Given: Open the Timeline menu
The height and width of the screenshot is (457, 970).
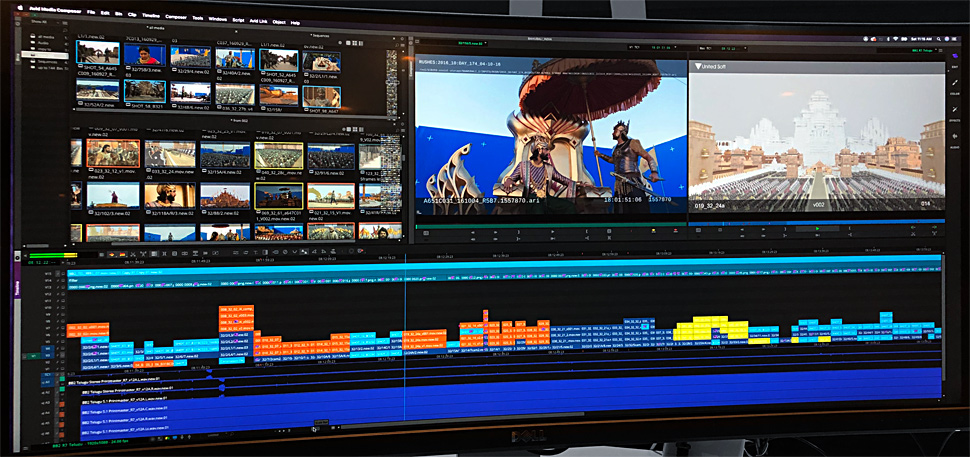Looking at the screenshot, I should coord(152,15).
